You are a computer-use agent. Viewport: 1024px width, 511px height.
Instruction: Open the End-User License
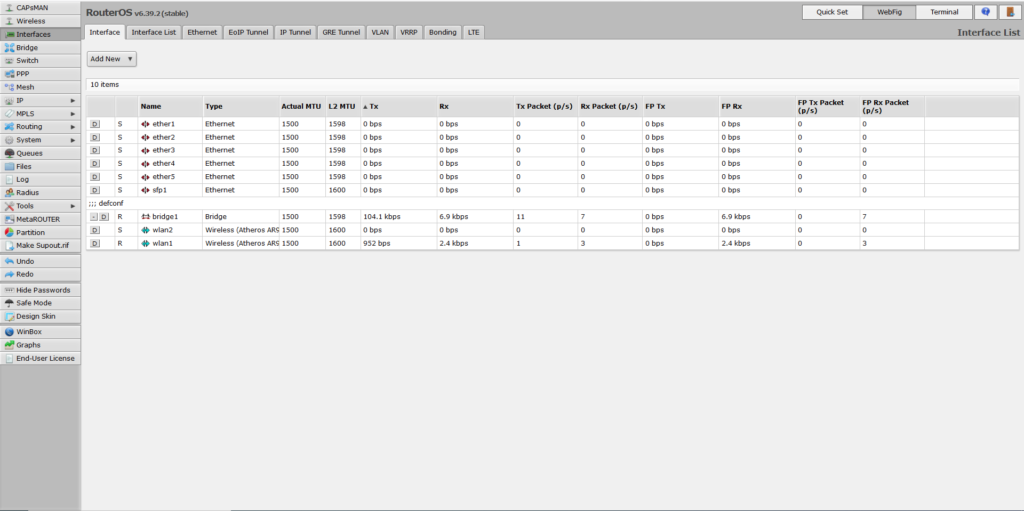pos(40,359)
